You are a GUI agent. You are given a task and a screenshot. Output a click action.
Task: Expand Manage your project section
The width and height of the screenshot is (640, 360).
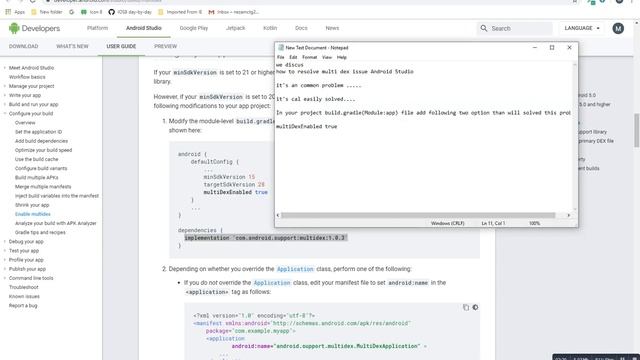pyautogui.click(x=5, y=86)
